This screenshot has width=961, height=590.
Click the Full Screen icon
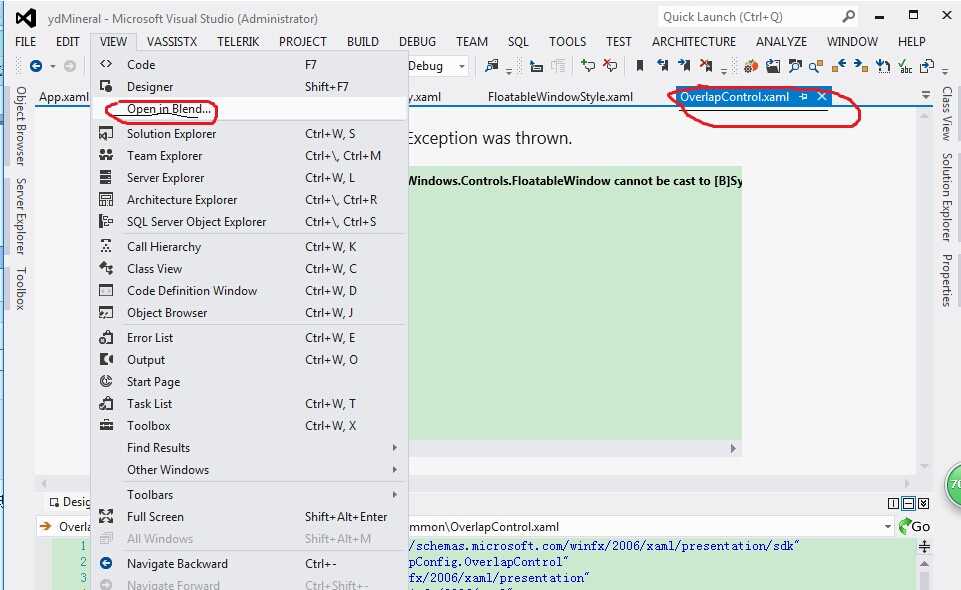(106, 516)
